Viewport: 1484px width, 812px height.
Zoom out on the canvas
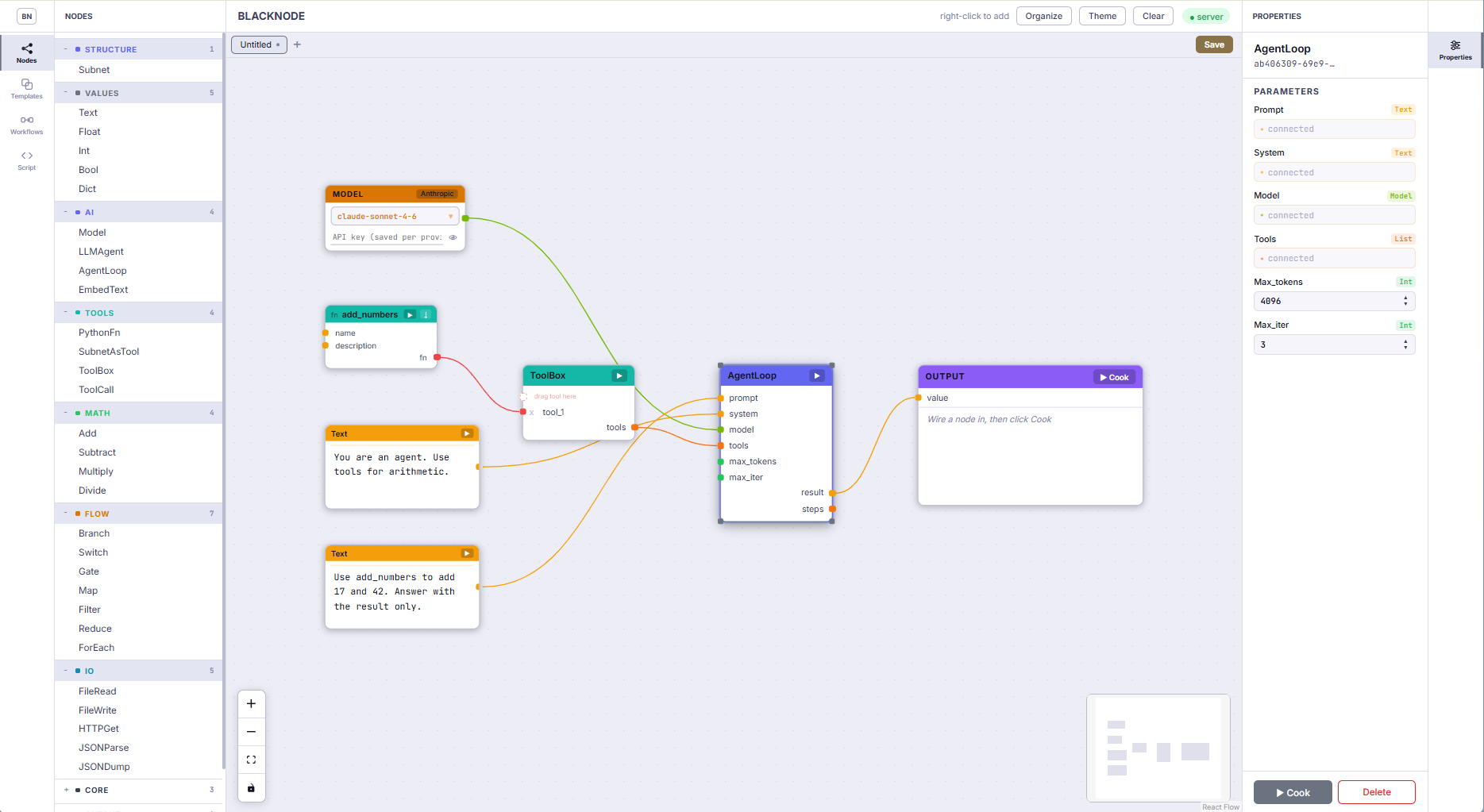[251, 732]
